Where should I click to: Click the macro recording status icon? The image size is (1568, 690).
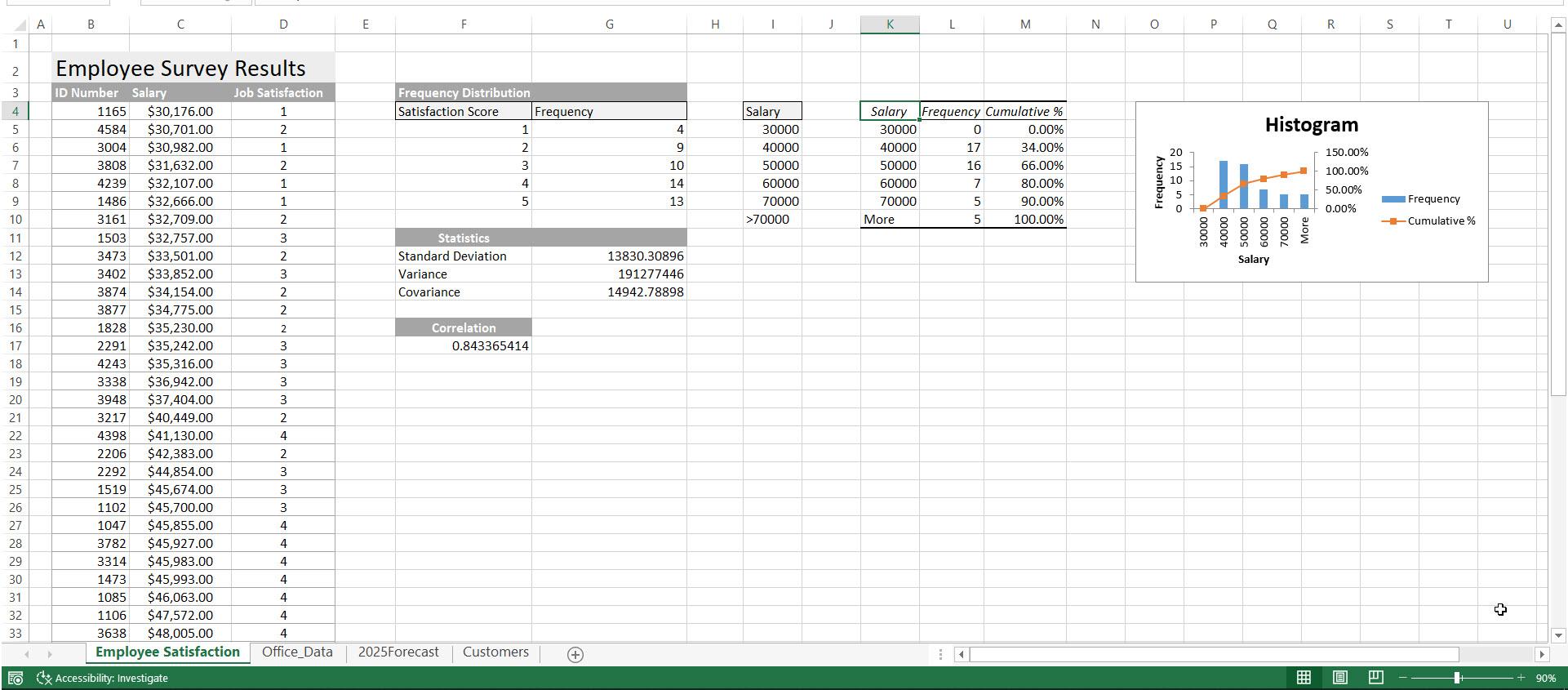16,678
